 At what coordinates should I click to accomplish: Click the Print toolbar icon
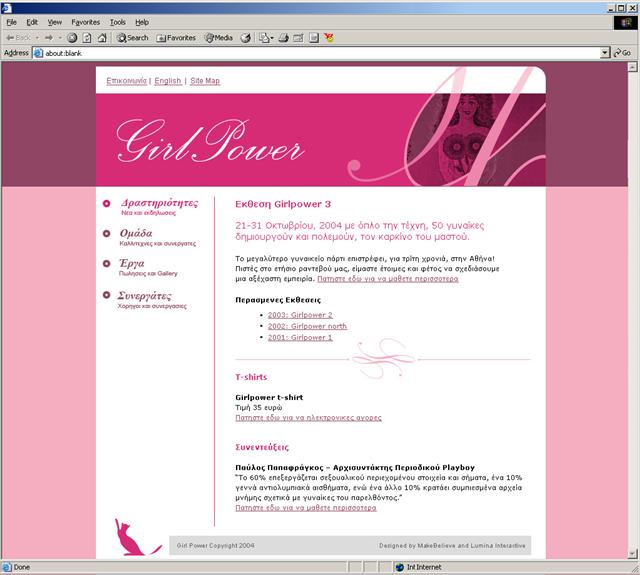tap(284, 38)
